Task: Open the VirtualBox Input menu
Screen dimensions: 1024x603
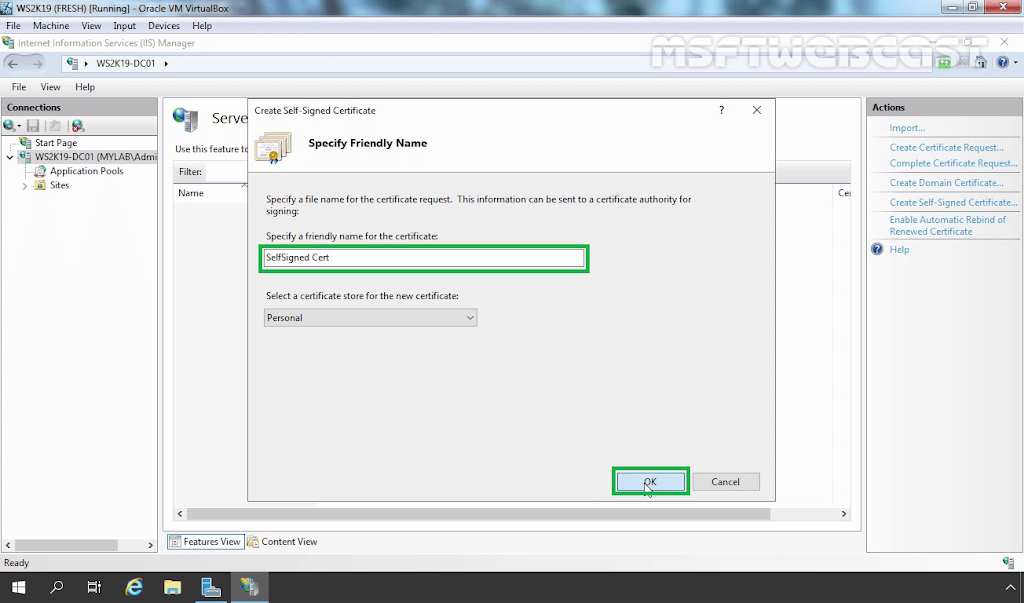Action: pyautogui.click(x=124, y=25)
